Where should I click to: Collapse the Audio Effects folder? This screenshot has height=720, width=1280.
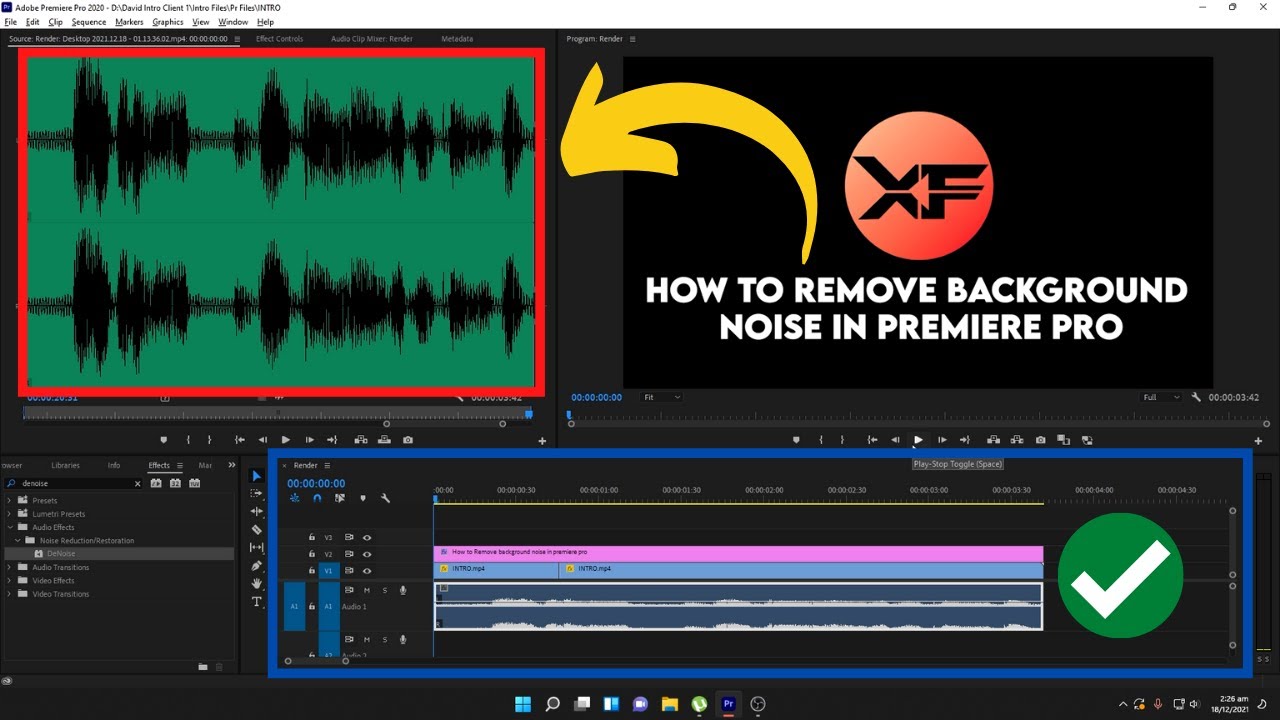coord(10,527)
